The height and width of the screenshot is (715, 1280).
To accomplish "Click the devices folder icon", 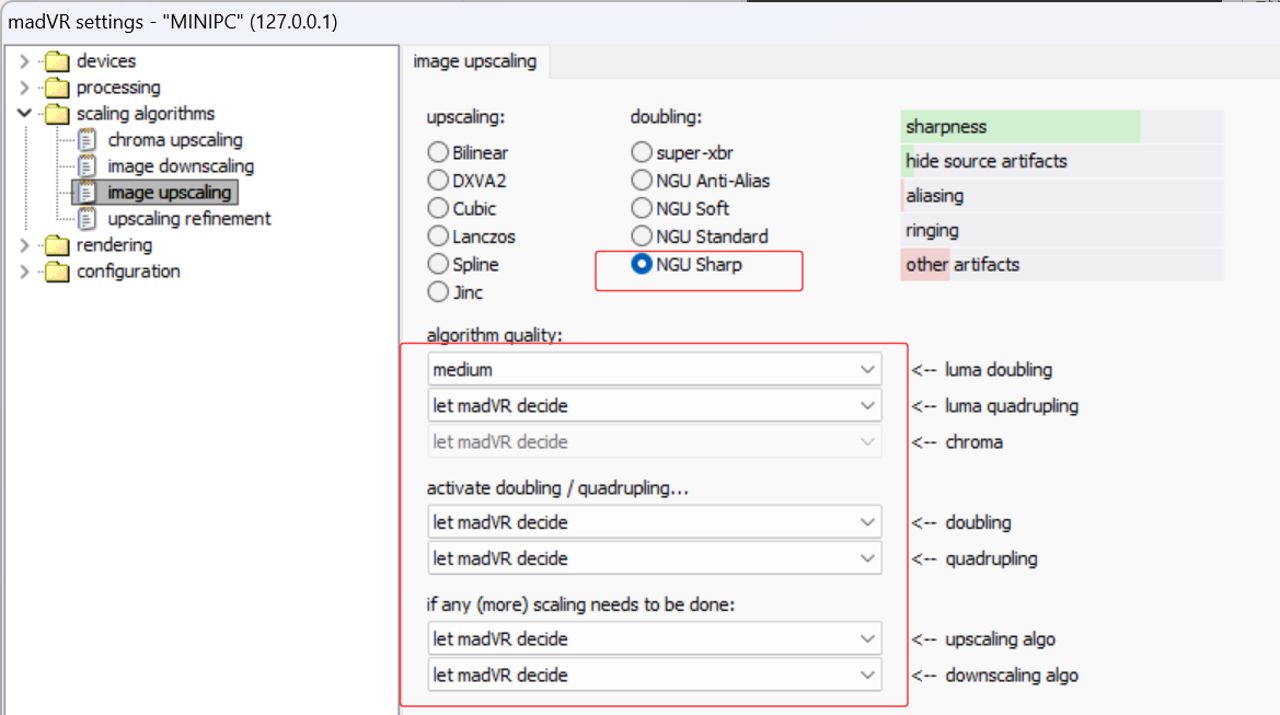I will pos(59,62).
